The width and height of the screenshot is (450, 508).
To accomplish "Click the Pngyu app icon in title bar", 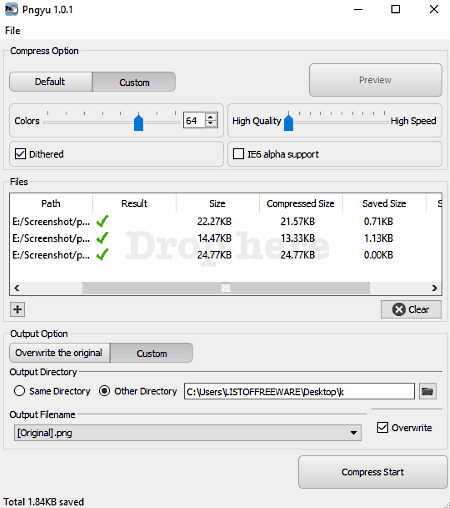I will coord(11,9).
